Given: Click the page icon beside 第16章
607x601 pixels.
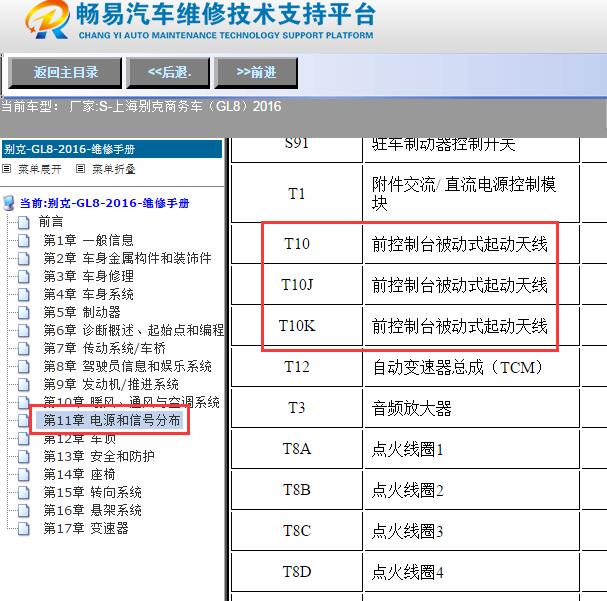Looking at the screenshot, I should point(24,511).
